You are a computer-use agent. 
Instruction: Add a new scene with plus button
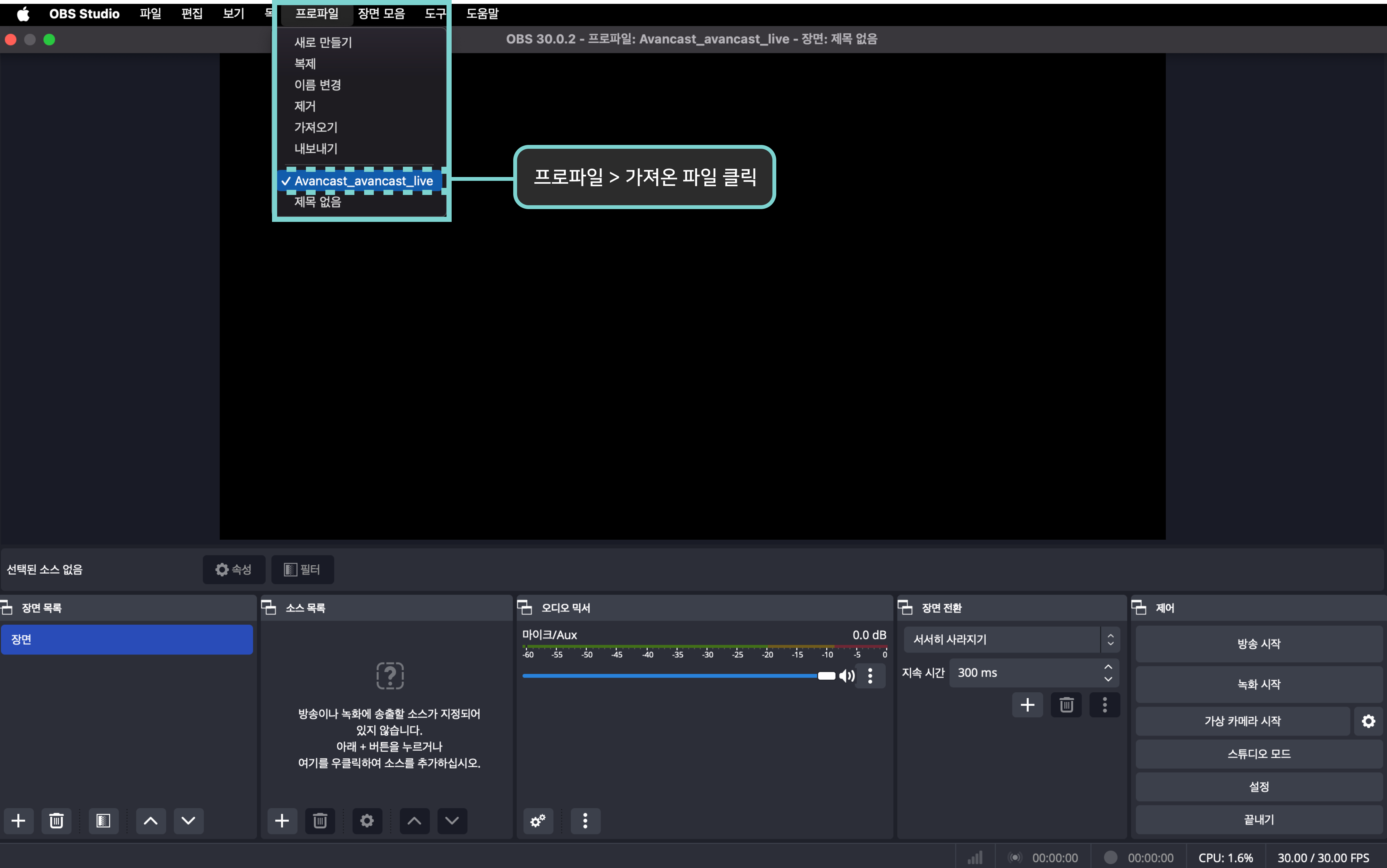18,820
